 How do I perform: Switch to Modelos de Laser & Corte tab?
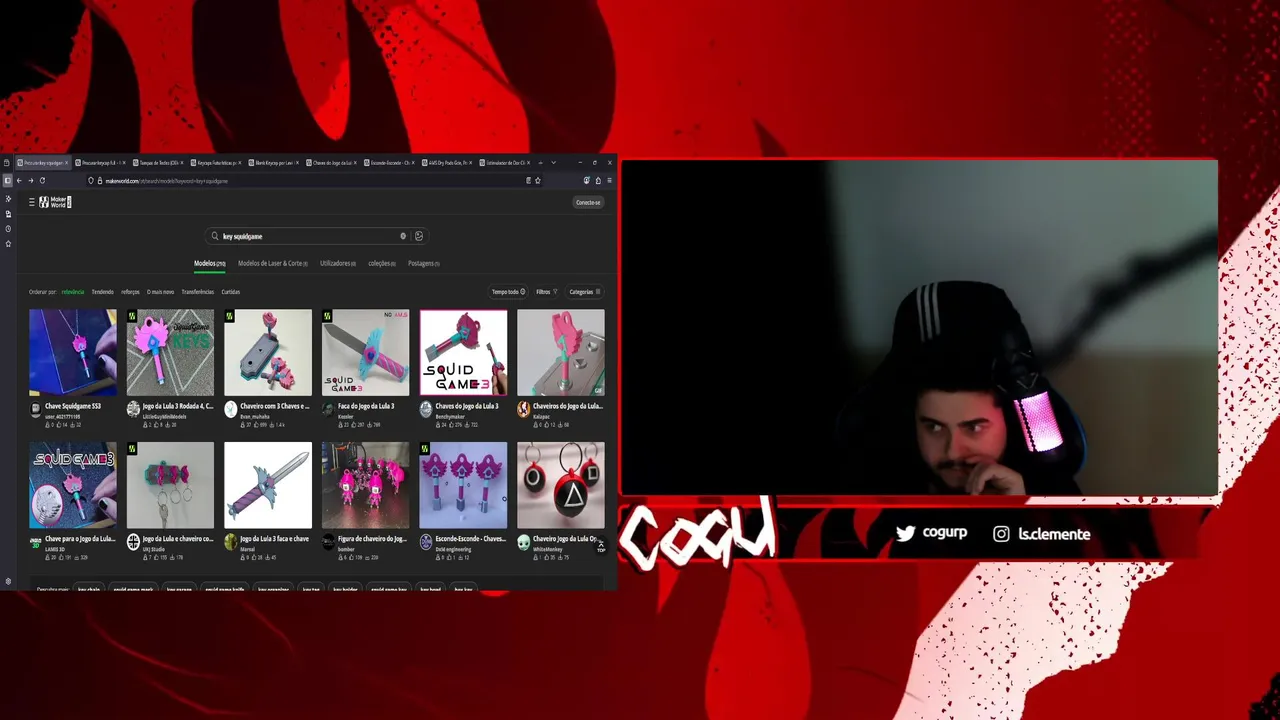[x=272, y=264]
